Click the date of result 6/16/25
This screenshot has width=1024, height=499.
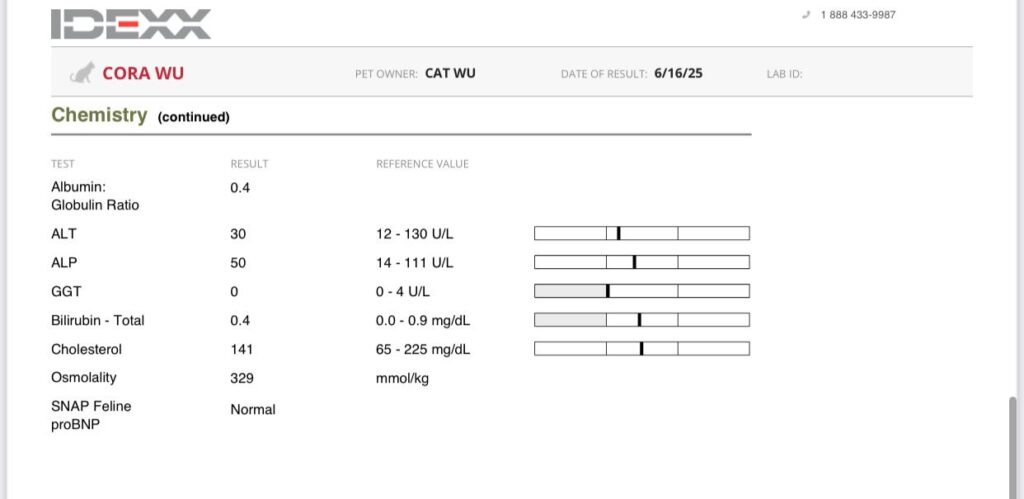click(679, 73)
